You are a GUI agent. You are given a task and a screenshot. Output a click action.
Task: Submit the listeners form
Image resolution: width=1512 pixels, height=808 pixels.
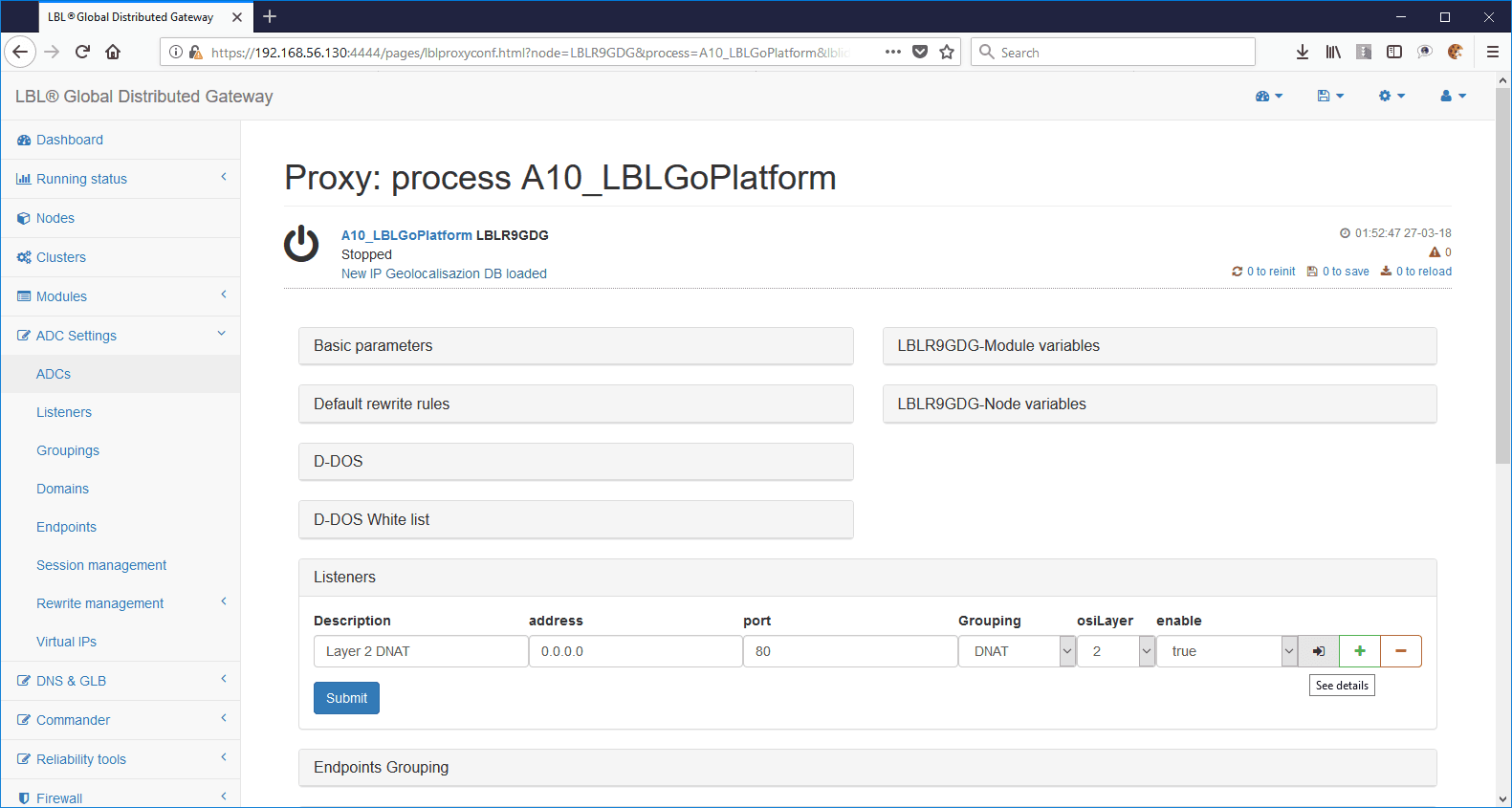(346, 698)
